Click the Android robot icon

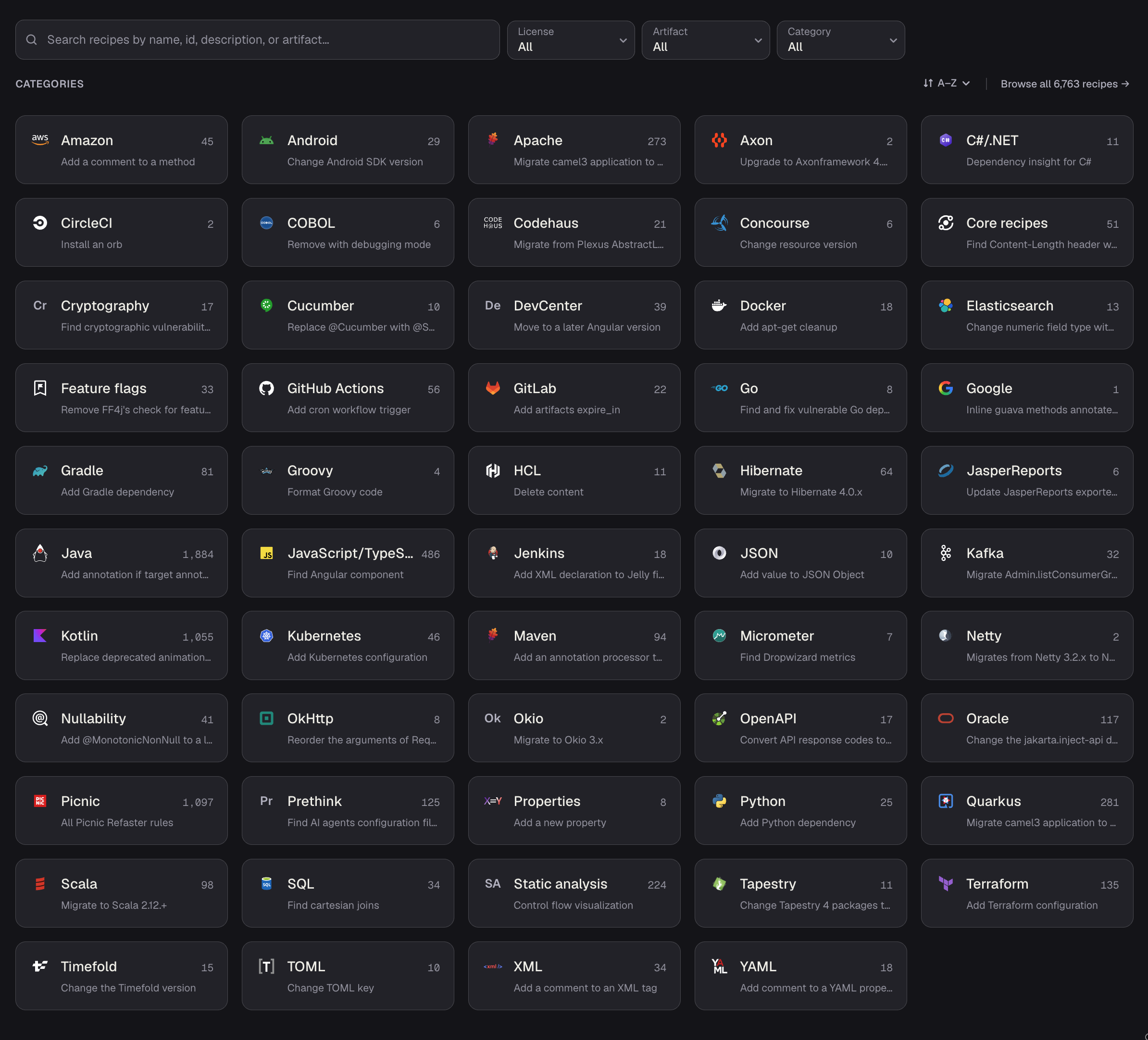(266, 140)
